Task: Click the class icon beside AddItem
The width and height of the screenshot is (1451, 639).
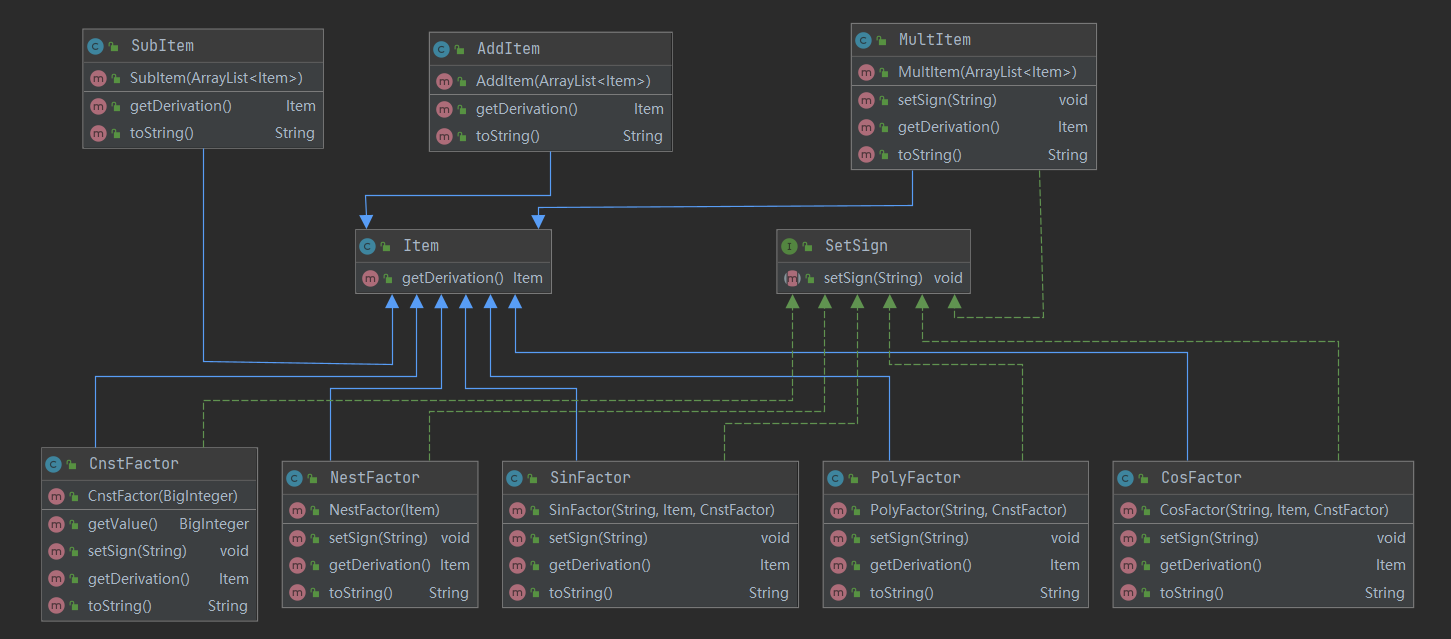Action: [441, 49]
